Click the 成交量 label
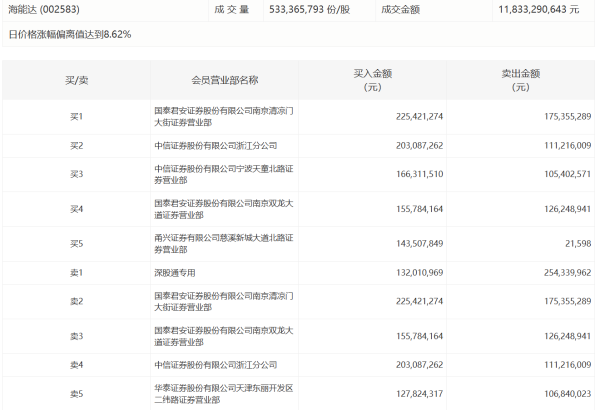 [x=232, y=10]
